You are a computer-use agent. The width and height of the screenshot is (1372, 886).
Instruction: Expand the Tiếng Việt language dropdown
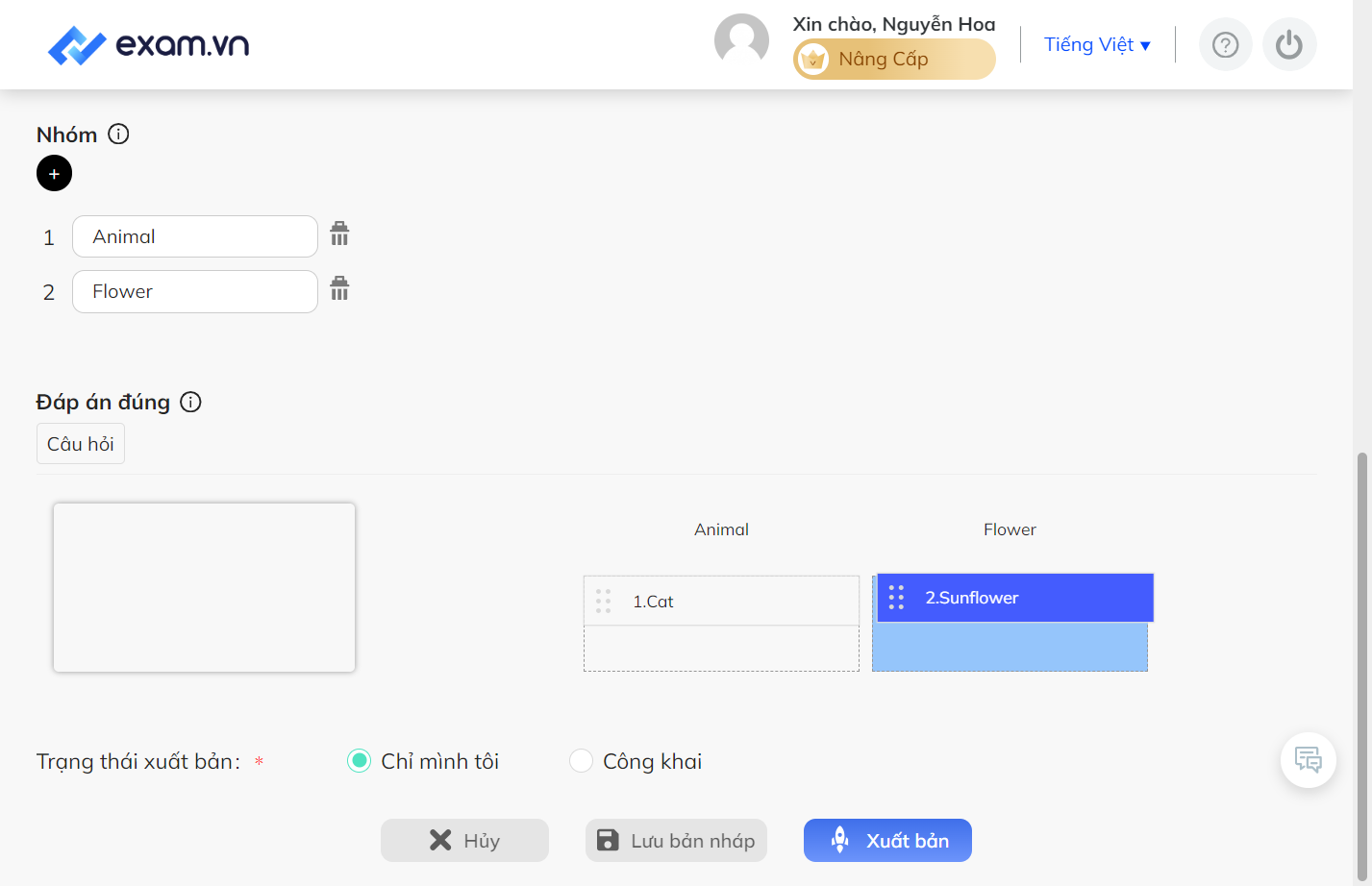click(x=1097, y=44)
